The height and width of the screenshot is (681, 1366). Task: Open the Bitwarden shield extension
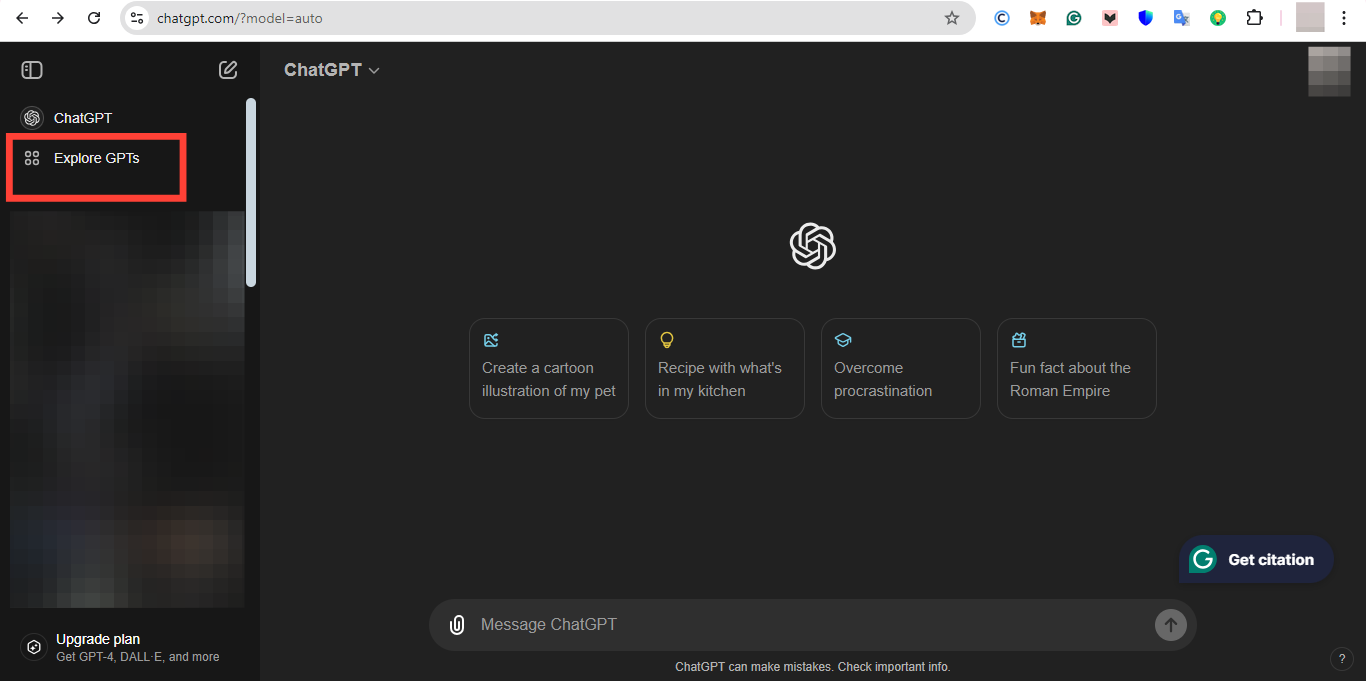[x=1146, y=18]
